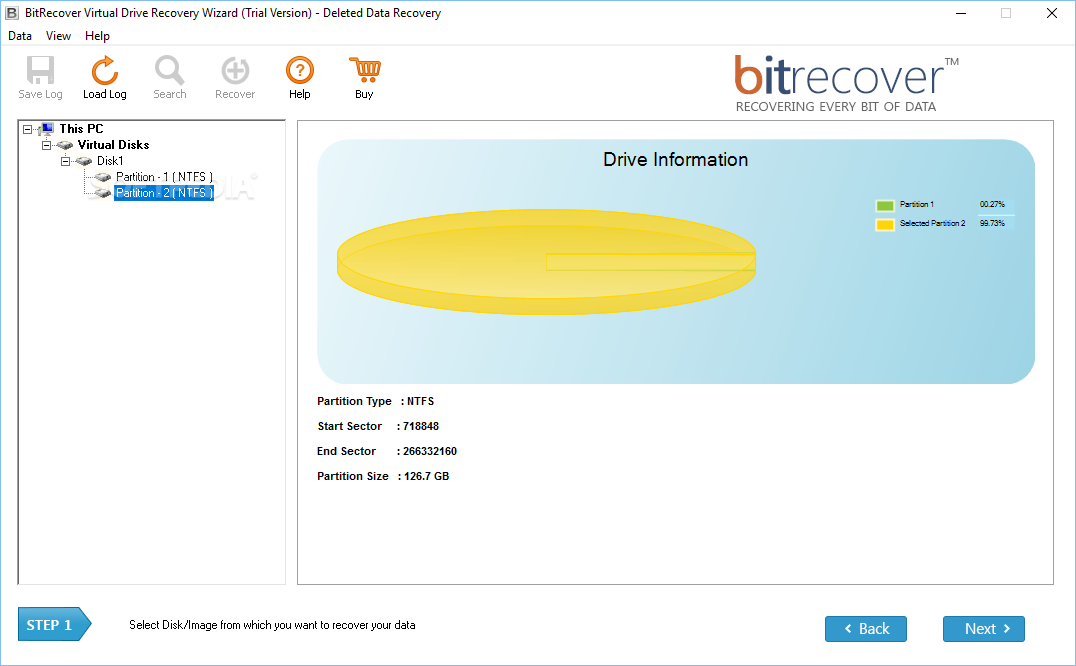The image size is (1076, 666).
Task: Click the 'Partition 1' legend label
Action: click(917, 204)
